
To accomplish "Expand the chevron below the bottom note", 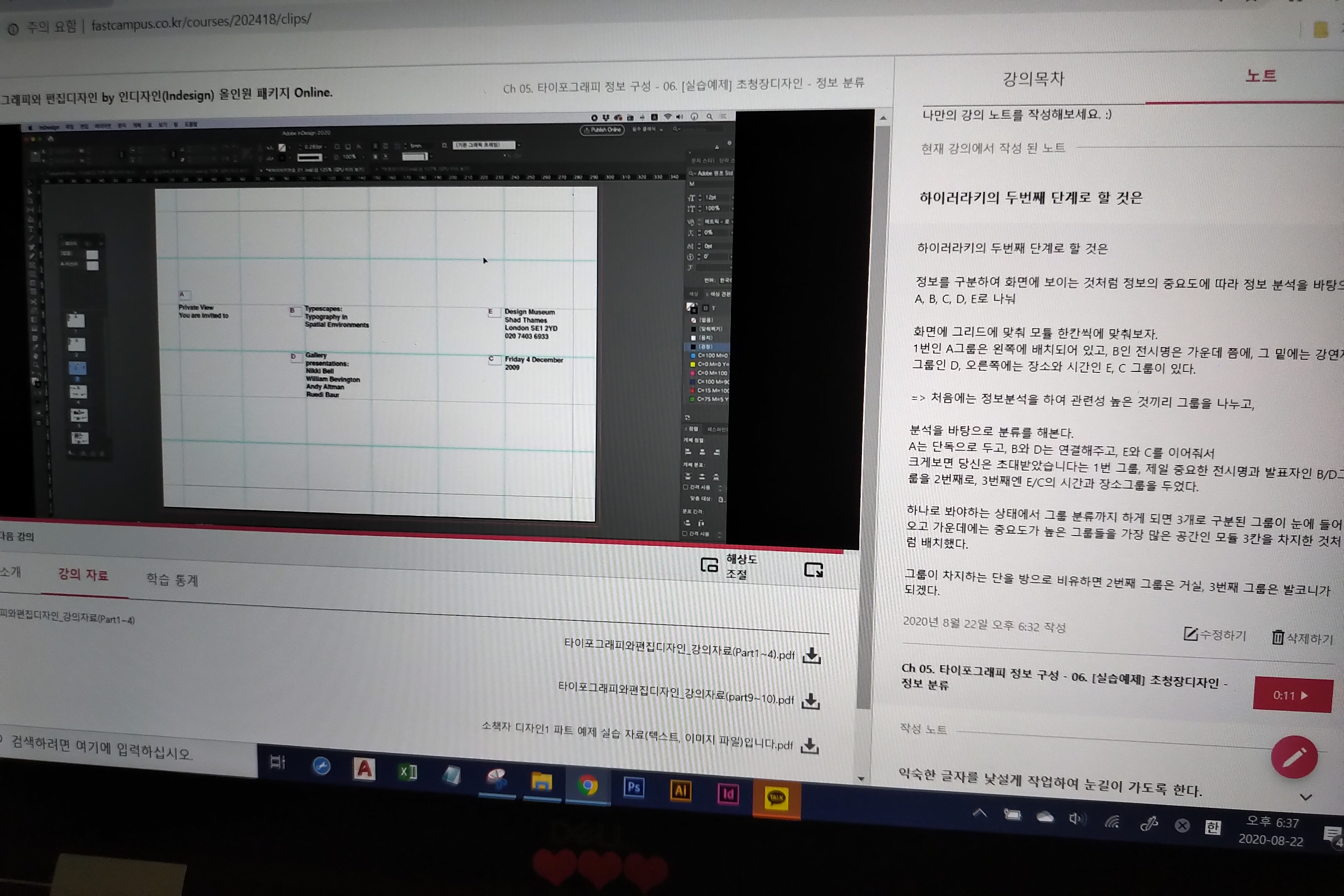I will click(1306, 797).
